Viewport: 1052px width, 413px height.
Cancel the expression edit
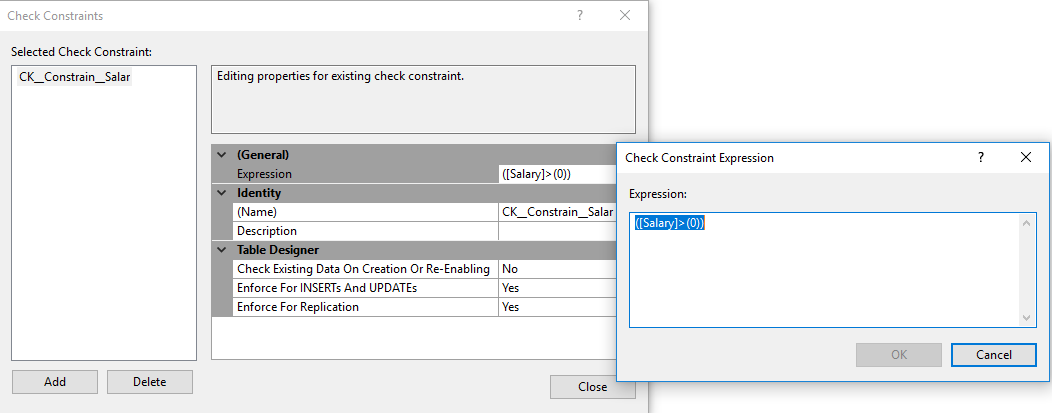[x=994, y=355]
